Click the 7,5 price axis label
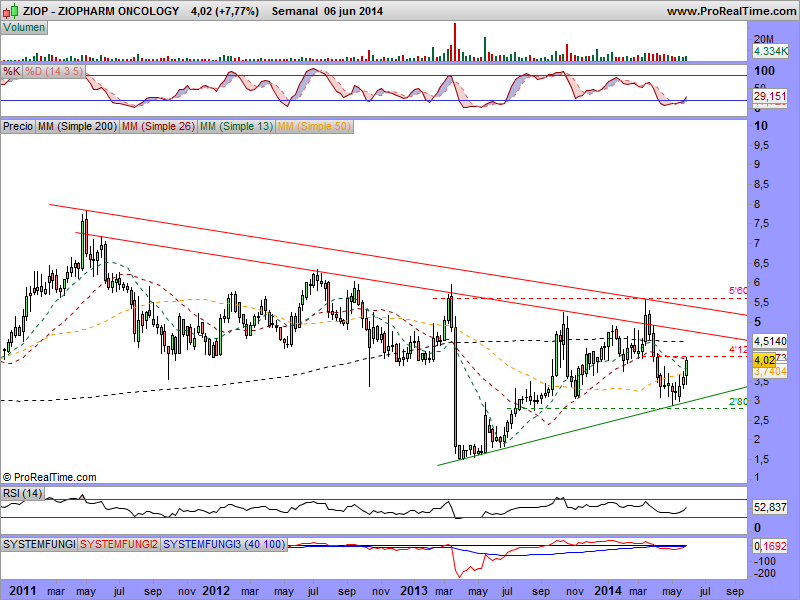 (x=761, y=223)
